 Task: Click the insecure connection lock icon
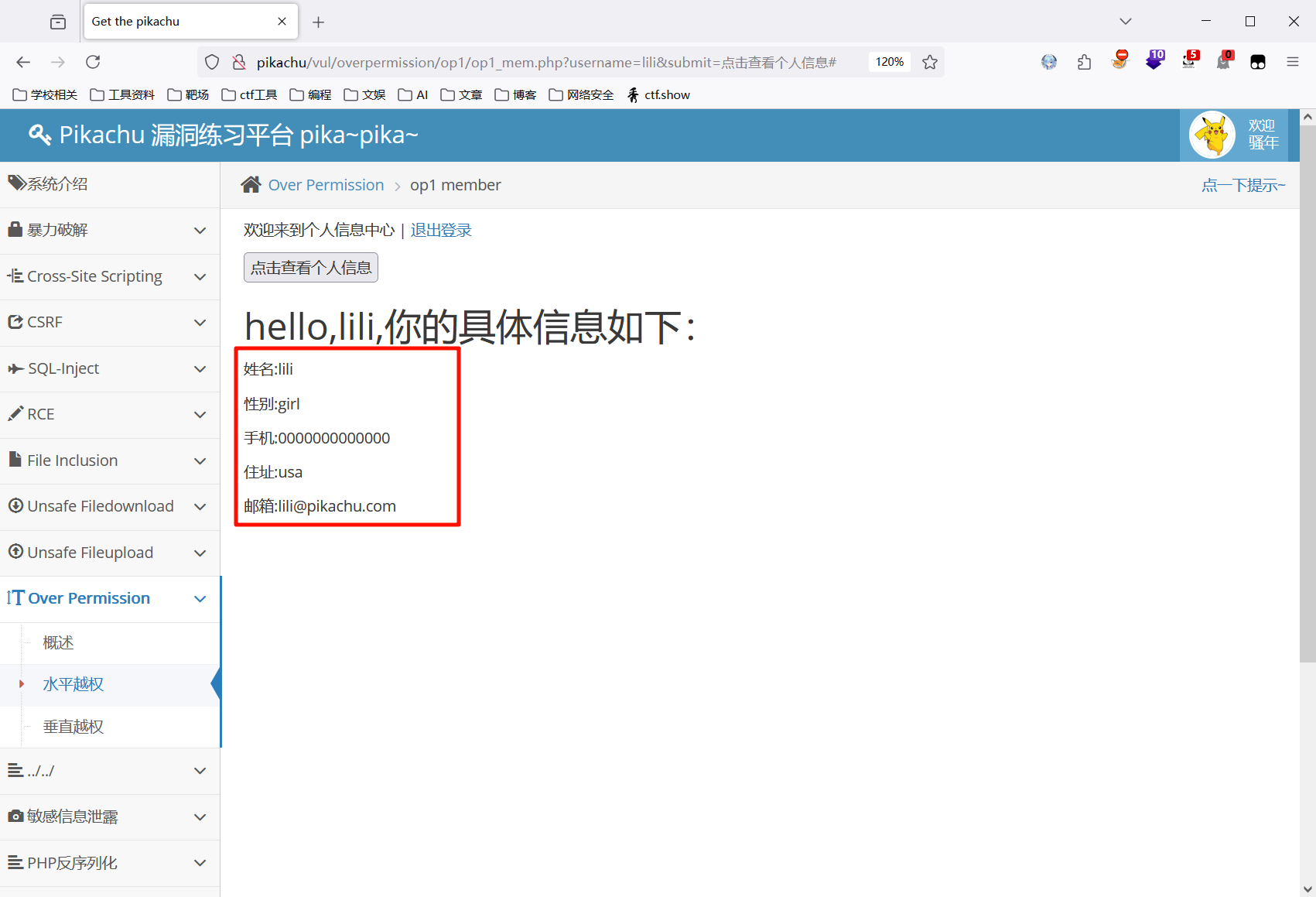pyautogui.click(x=239, y=62)
